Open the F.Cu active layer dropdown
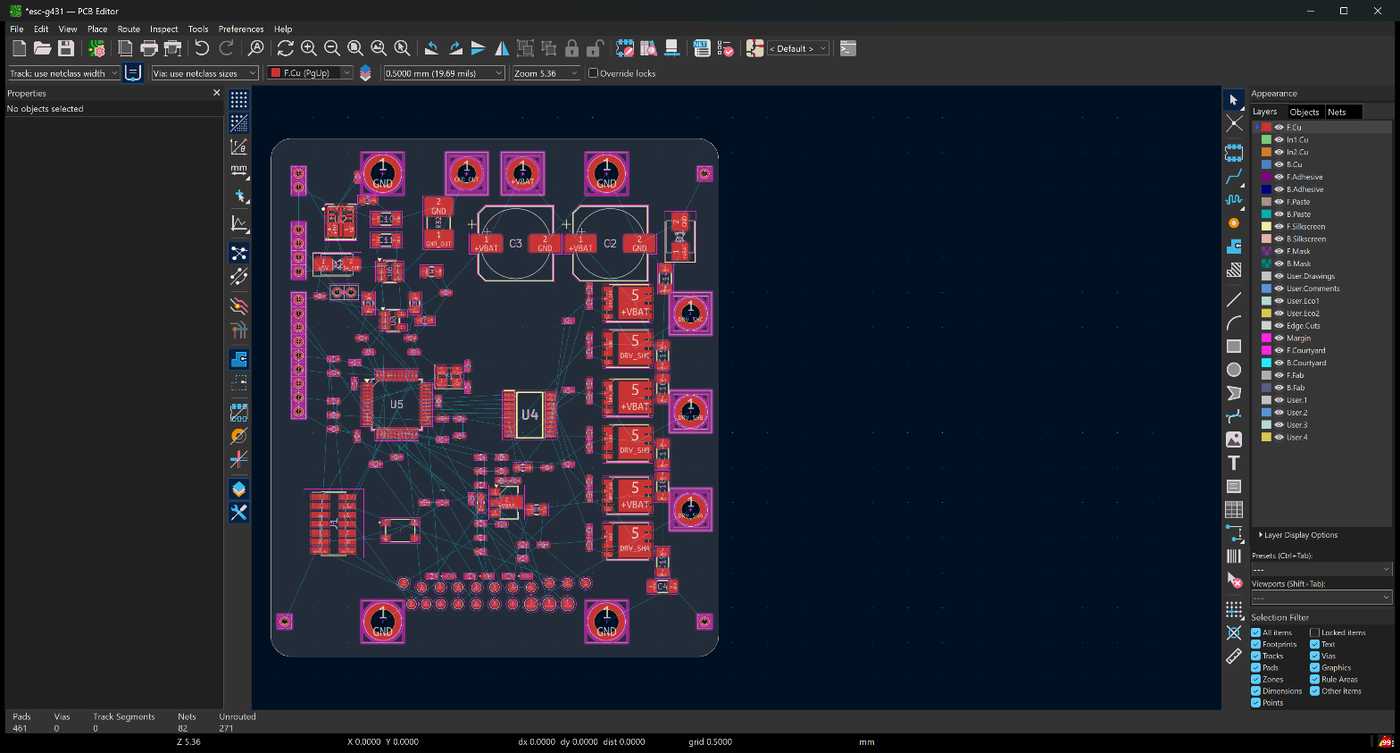This screenshot has height=753, width=1400. (310, 73)
